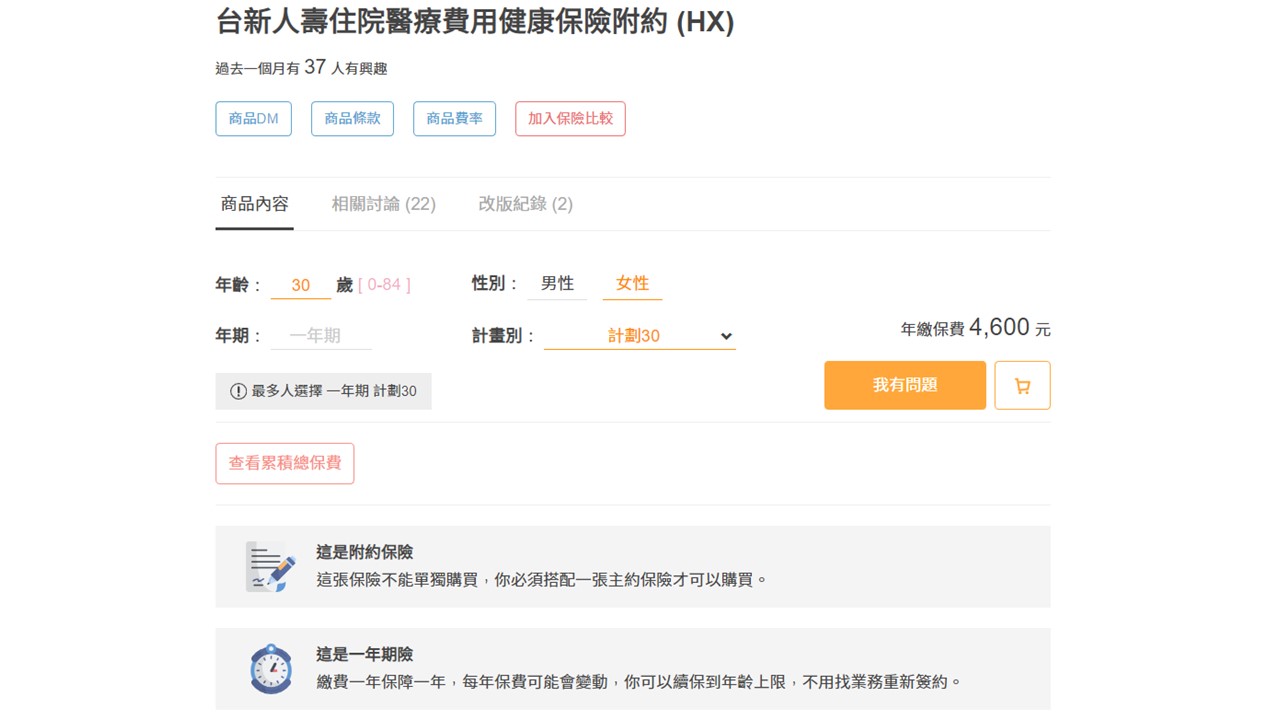1280x720 pixels.
Task: Click the stopwatch one-year term icon
Action: [271, 669]
